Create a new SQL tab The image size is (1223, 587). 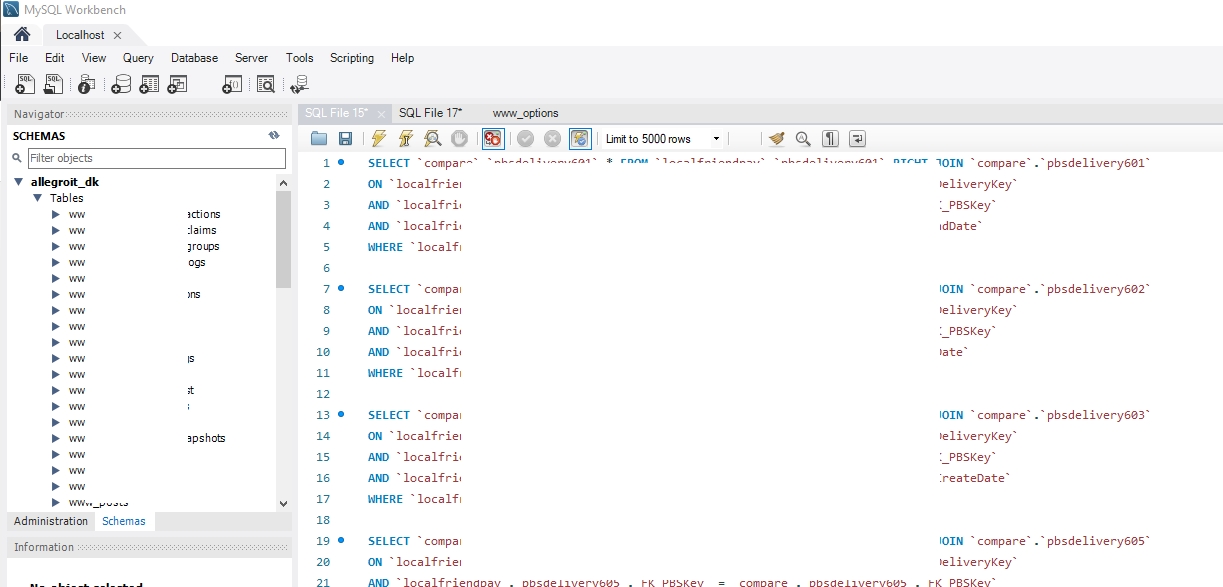click(x=23, y=84)
